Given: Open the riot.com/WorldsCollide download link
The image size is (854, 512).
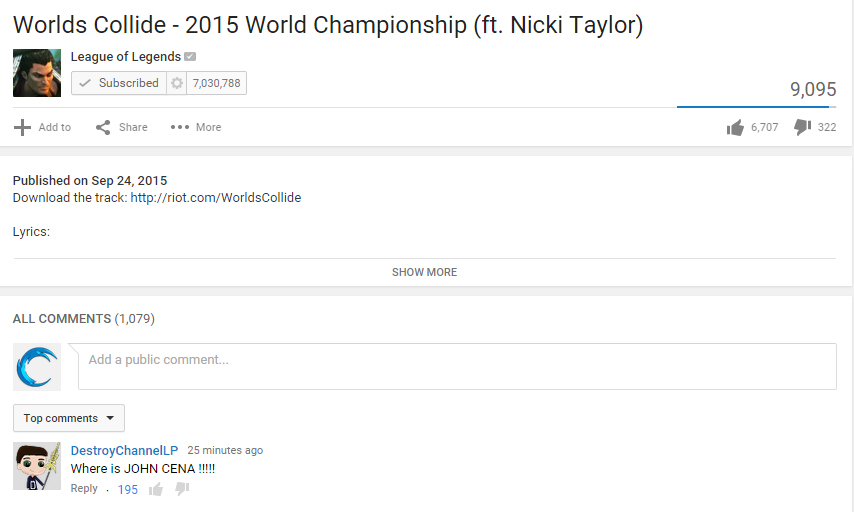Looking at the screenshot, I should [216, 198].
